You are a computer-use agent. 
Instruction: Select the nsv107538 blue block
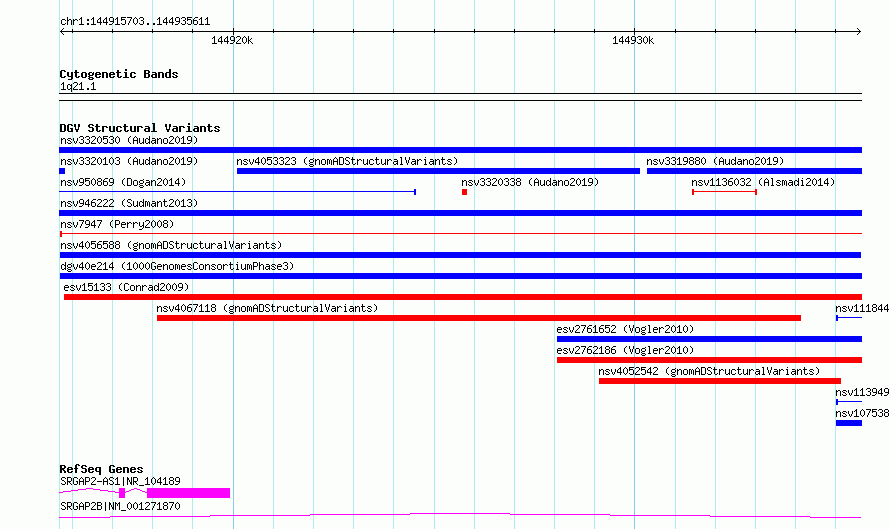pyautogui.click(x=849, y=423)
